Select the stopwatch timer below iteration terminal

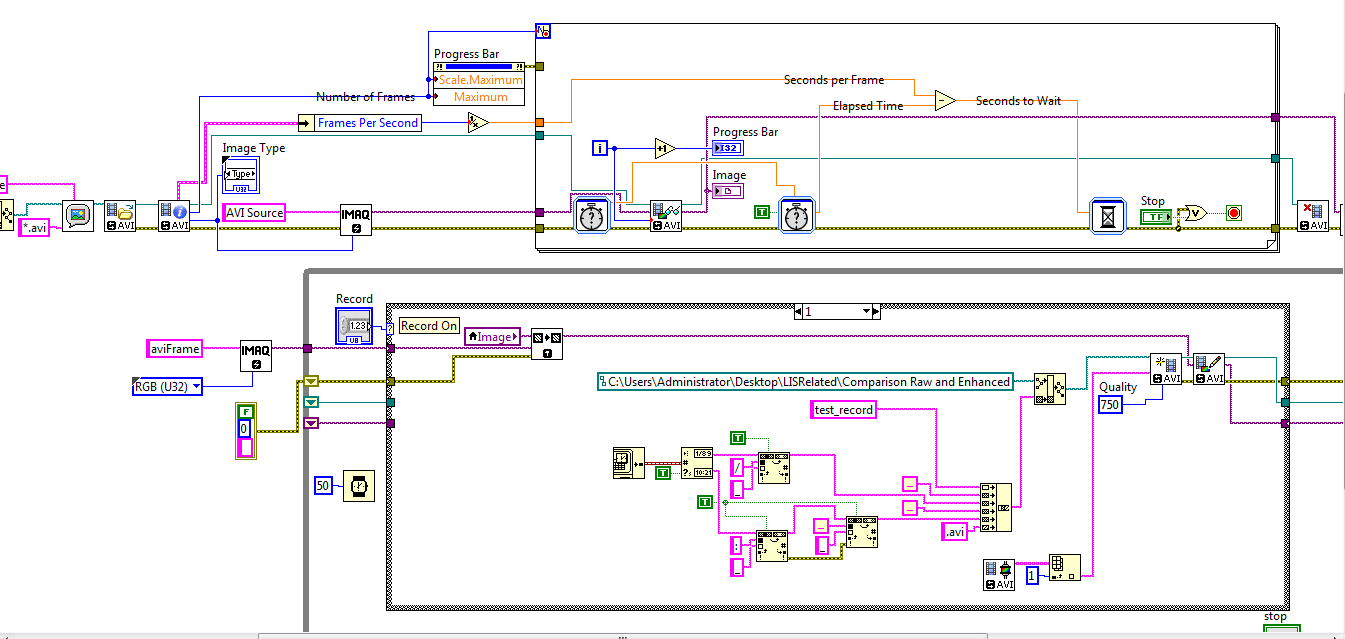point(592,217)
